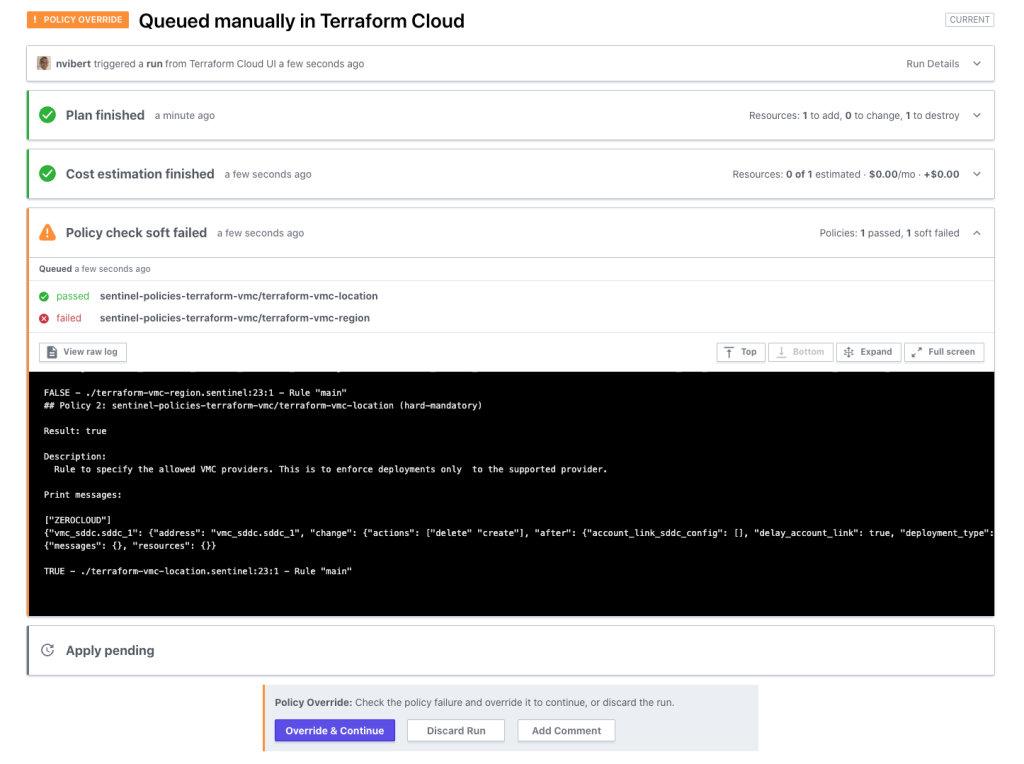Click the green Plan finished checkmark icon
The height and width of the screenshot is (764, 1024).
pyautogui.click(x=47, y=115)
